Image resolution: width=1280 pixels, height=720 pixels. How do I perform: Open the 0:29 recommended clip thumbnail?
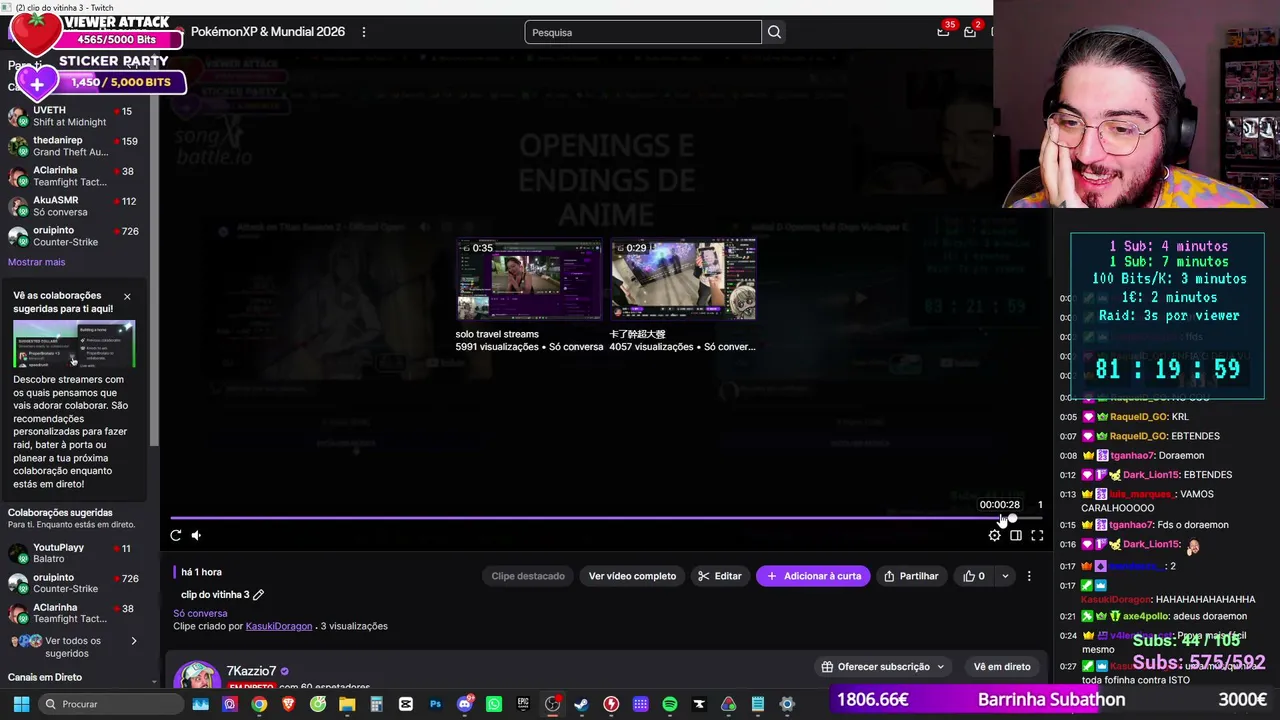click(683, 280)
